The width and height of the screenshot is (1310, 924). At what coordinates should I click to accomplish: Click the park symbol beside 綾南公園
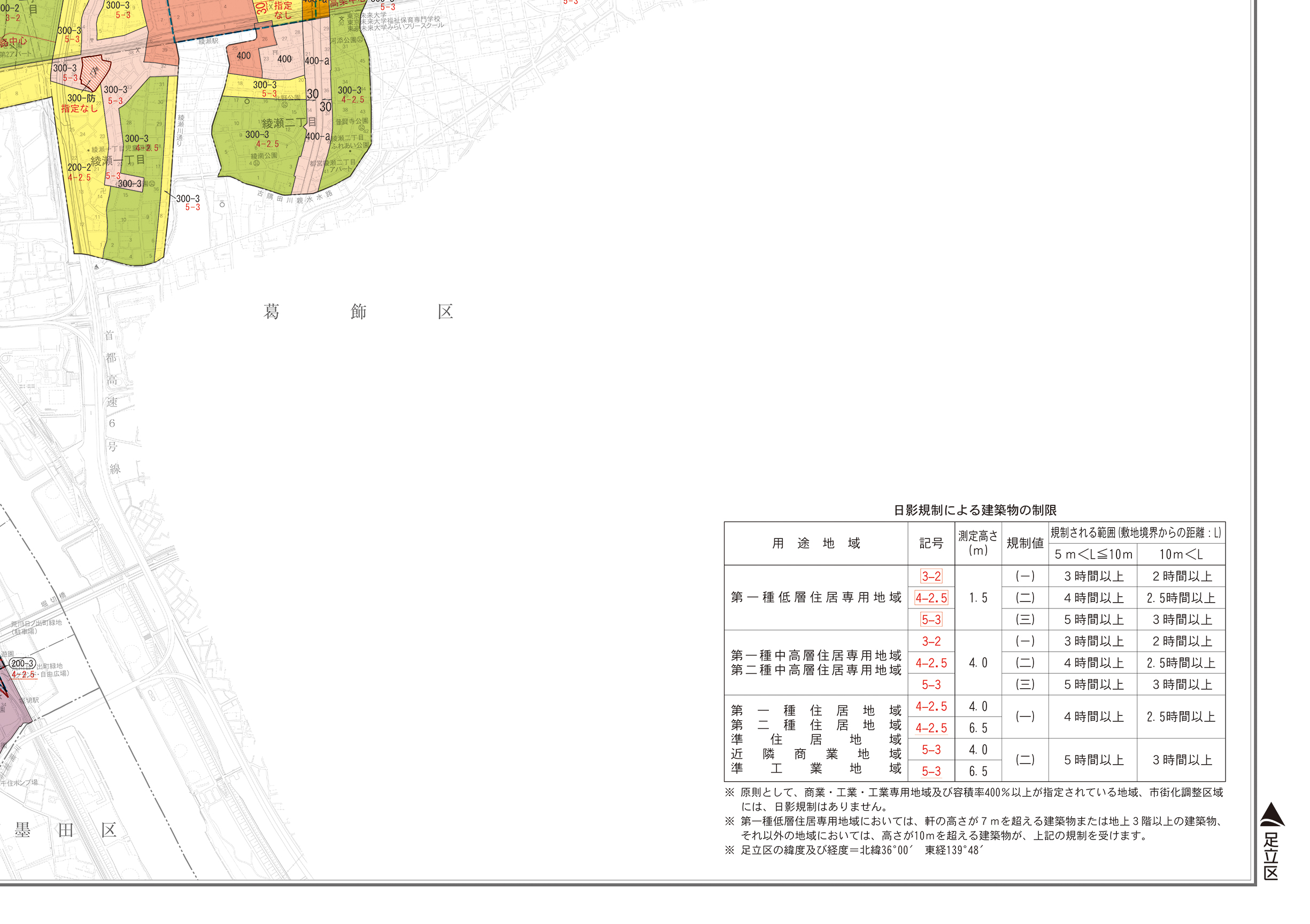(x=256, y=163)
